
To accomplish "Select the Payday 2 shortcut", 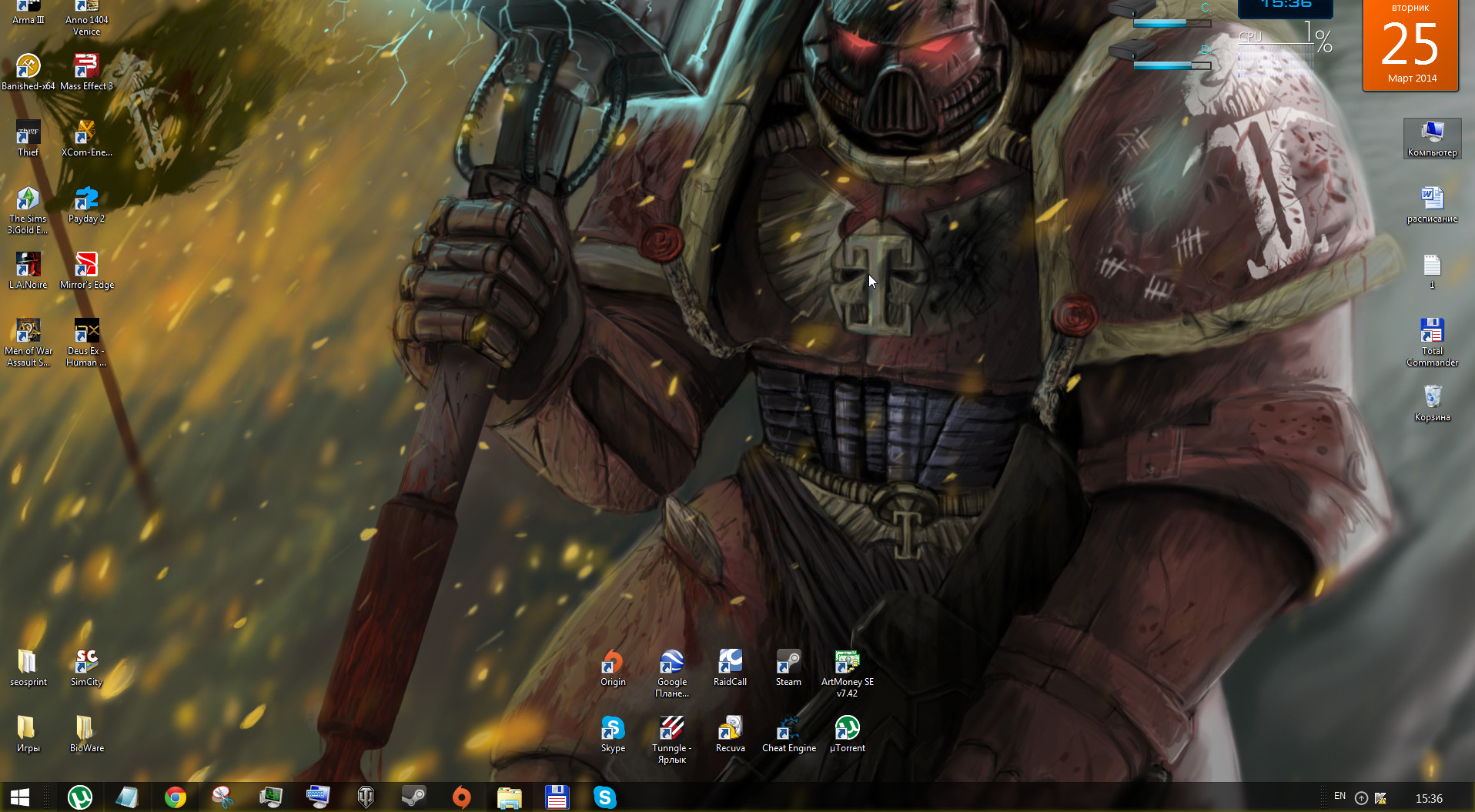I will (87, 206).
